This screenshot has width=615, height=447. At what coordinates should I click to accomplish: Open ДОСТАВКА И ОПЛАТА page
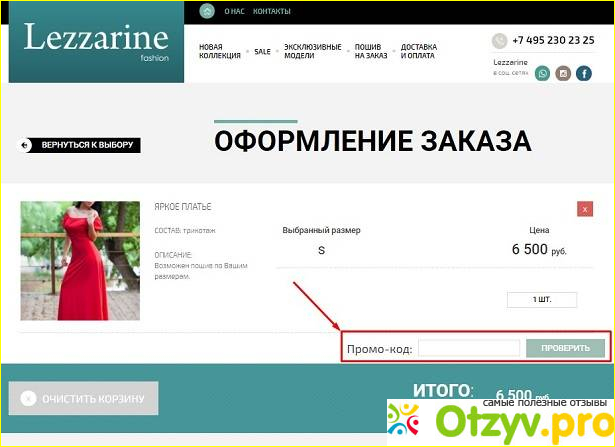pyautogui.click(x=419, y=51)
